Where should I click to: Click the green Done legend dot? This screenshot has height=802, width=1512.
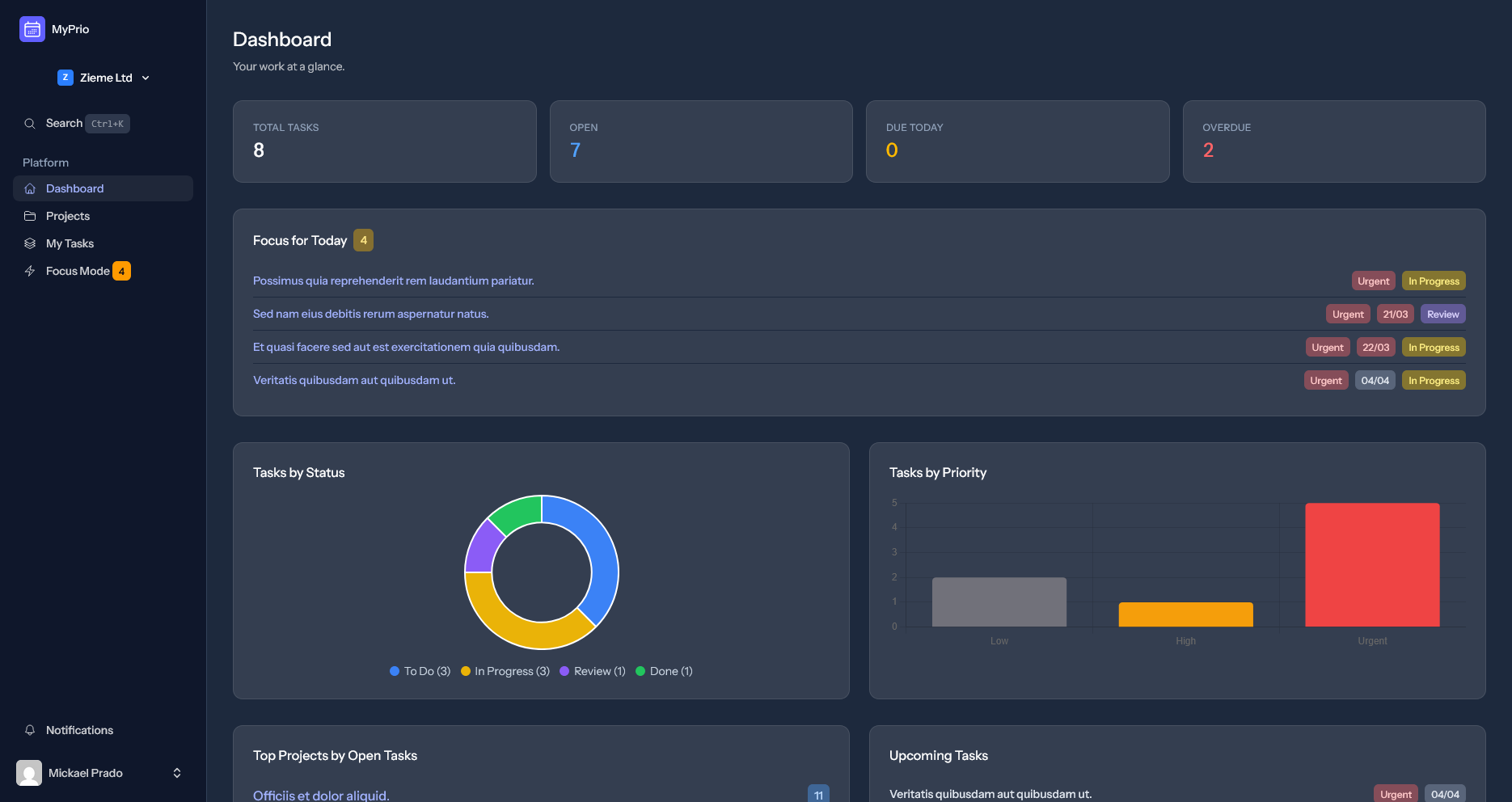pos(640,670)
